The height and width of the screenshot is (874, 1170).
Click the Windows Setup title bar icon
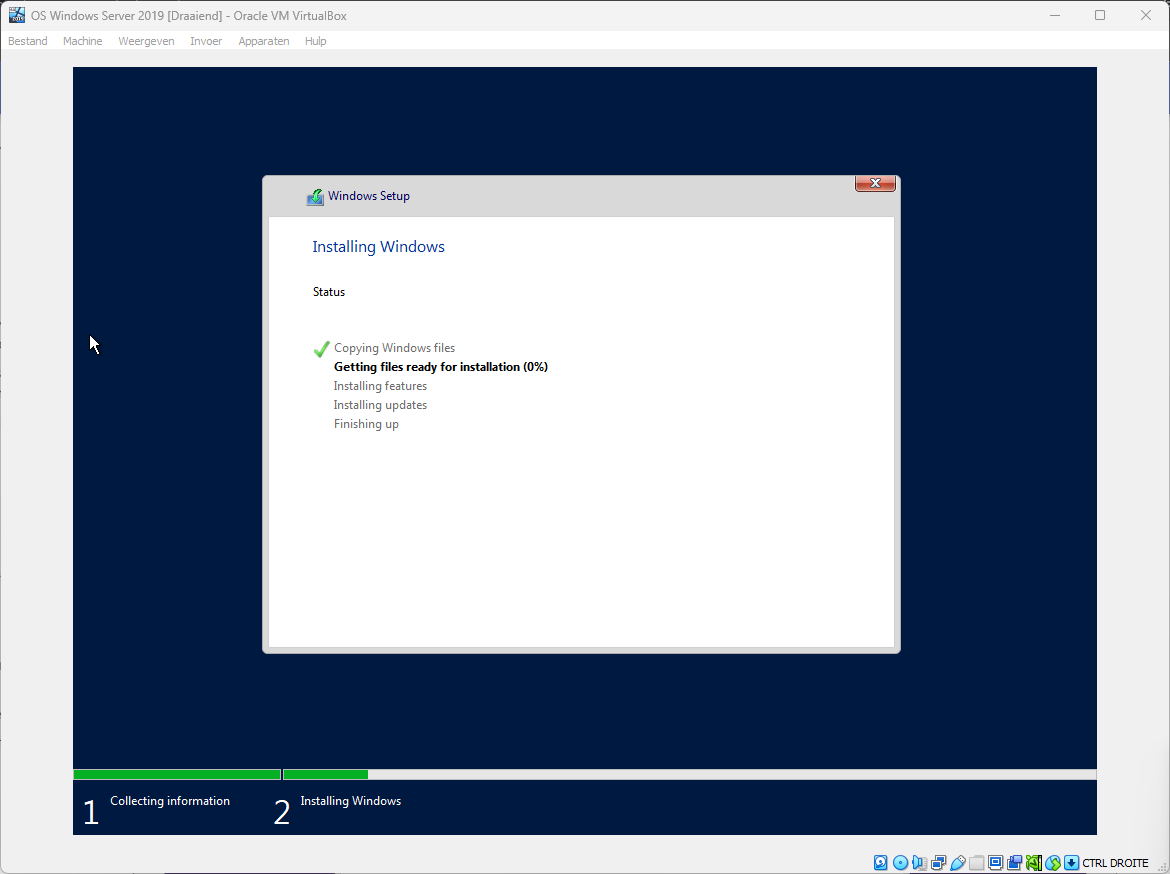[315, 196]
